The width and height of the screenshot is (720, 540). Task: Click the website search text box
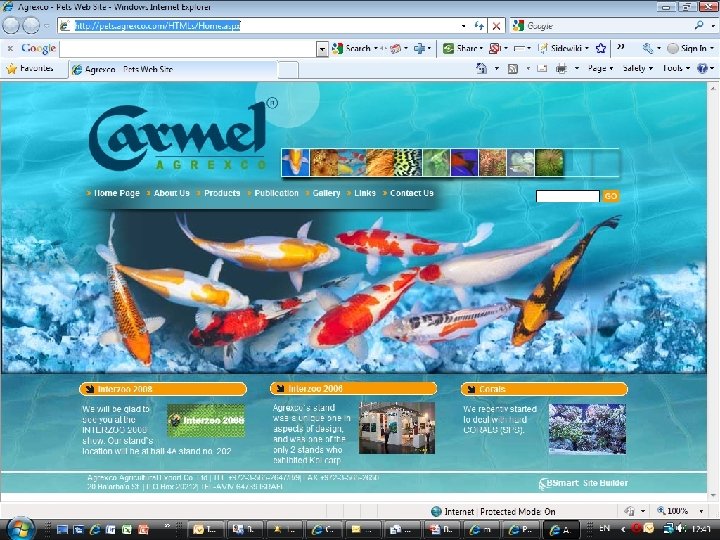coord(568,196)
